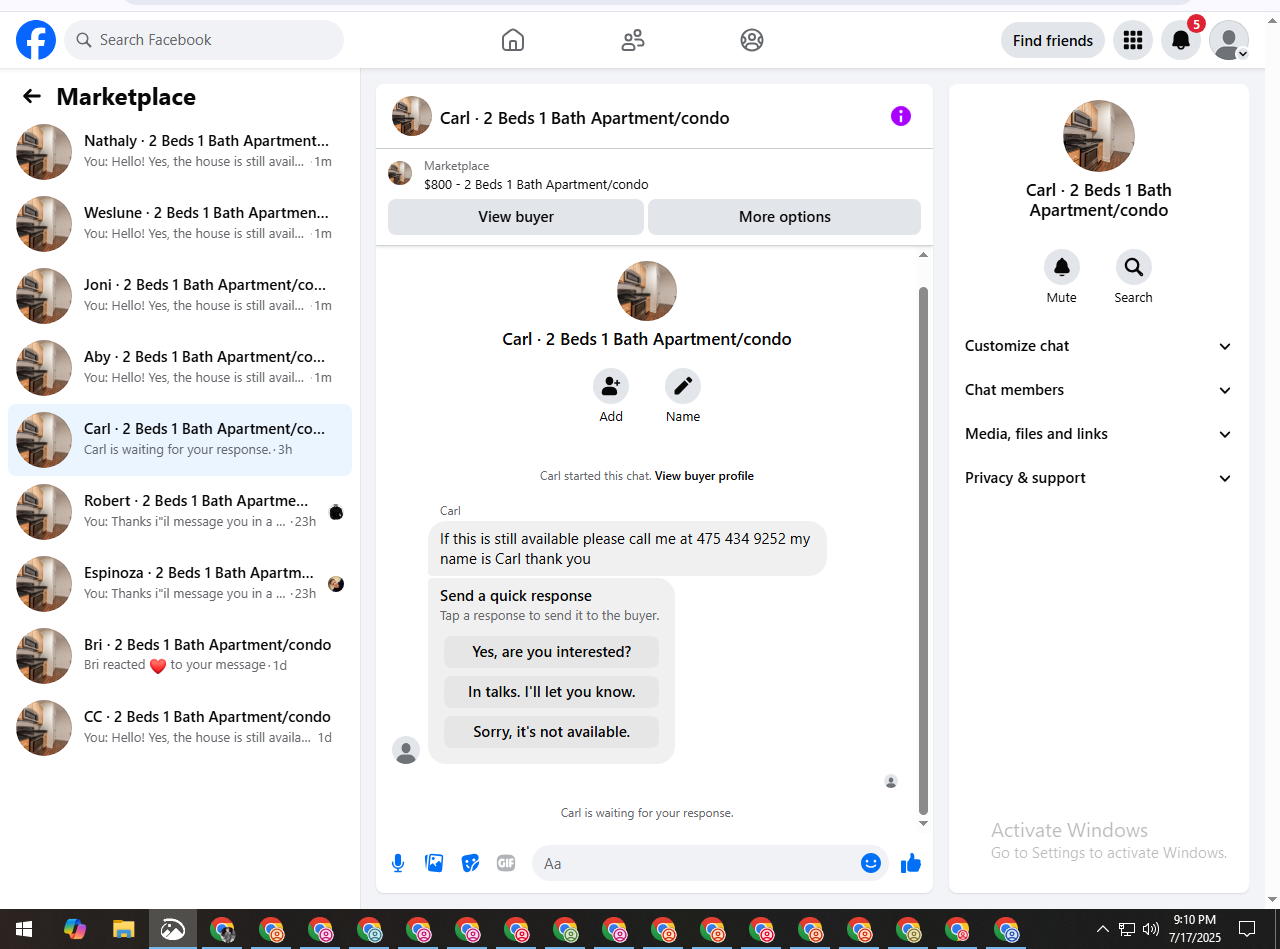The image size is (1280, 949).
Task: Send quick reply 'In talks. I'll let you know.'
Action: point(552,692)
